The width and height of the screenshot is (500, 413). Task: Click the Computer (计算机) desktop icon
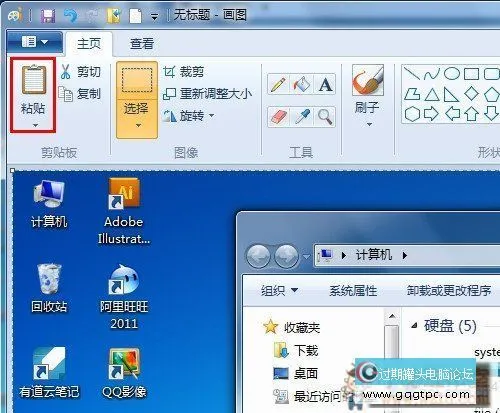(49, 204)
